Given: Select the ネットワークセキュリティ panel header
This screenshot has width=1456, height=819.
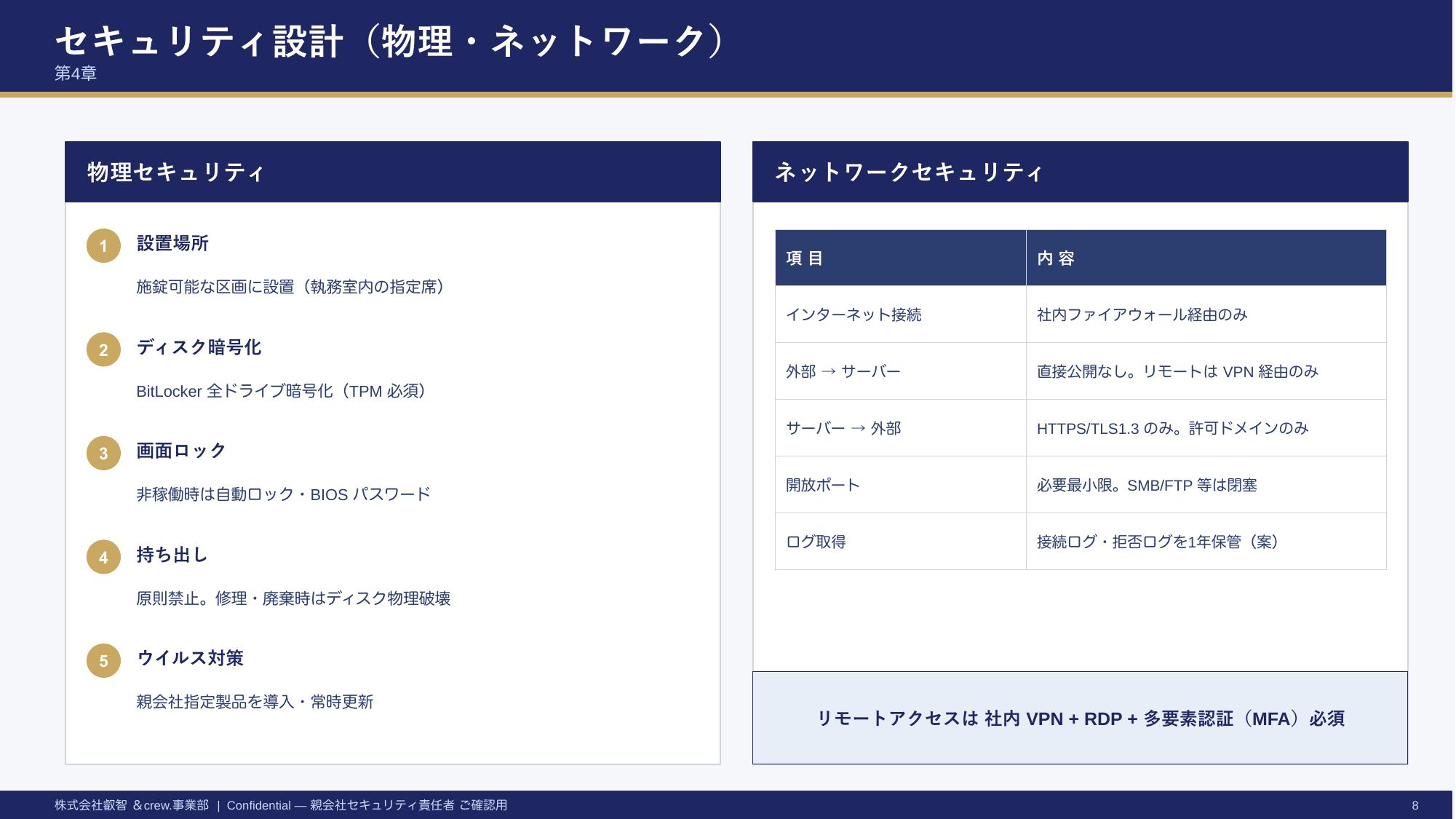Looking at the screenshot, I should pos(1080,172).
